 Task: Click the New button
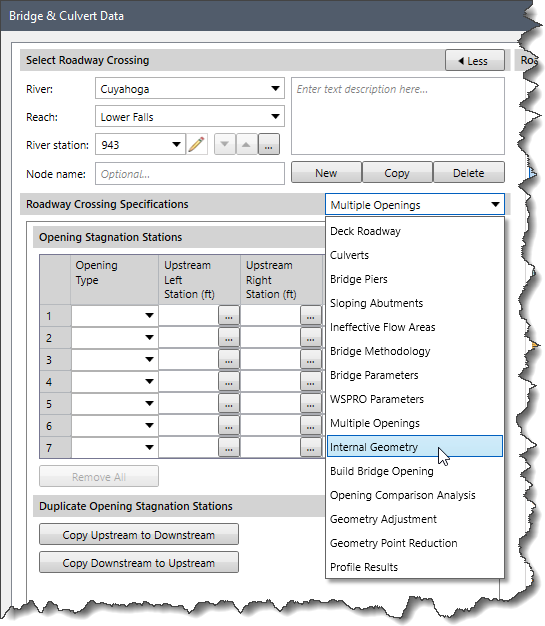(326, 172)
